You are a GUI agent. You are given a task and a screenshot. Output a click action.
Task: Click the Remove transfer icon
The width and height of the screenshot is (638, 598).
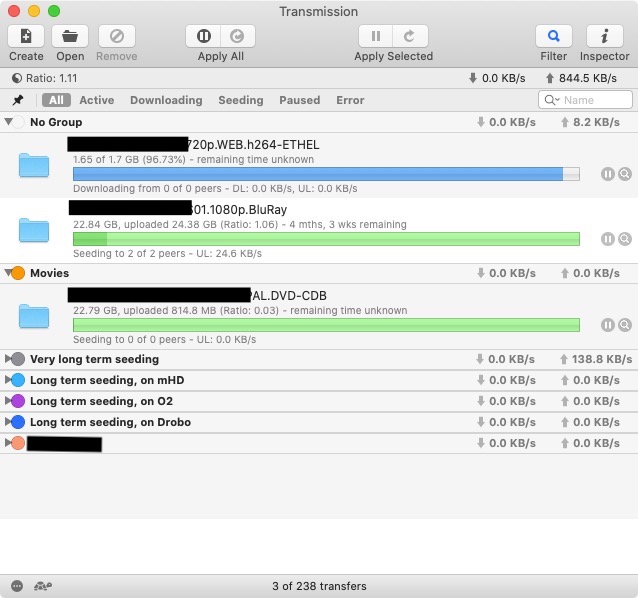coord(117,36)
